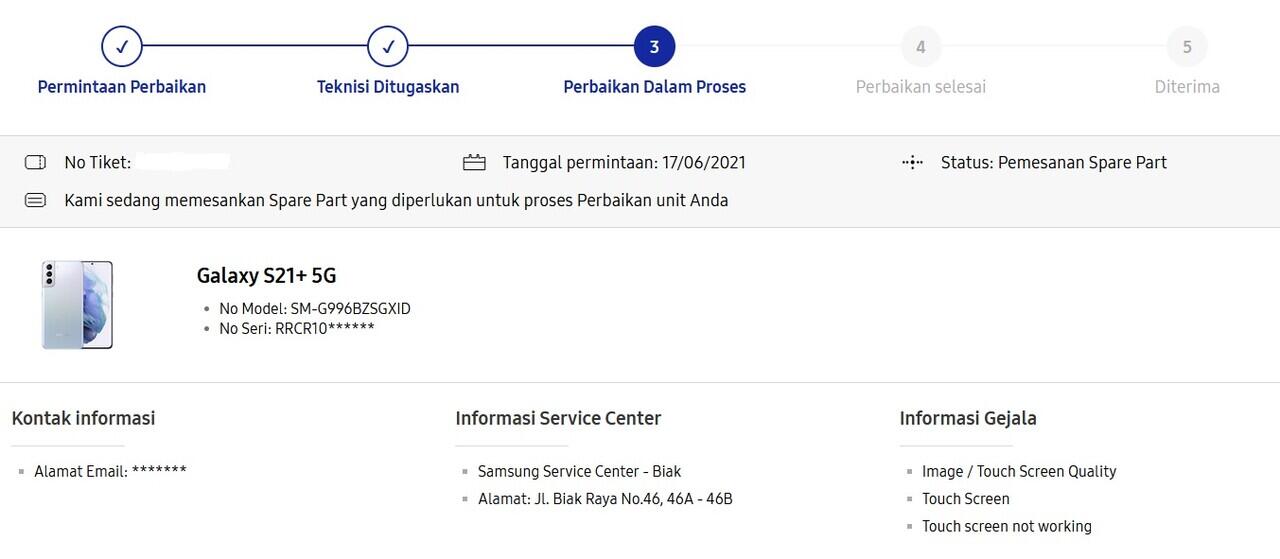Click the Diterima step label
This screenshot has width=1280, height=559.
[x=1187, y=87]
